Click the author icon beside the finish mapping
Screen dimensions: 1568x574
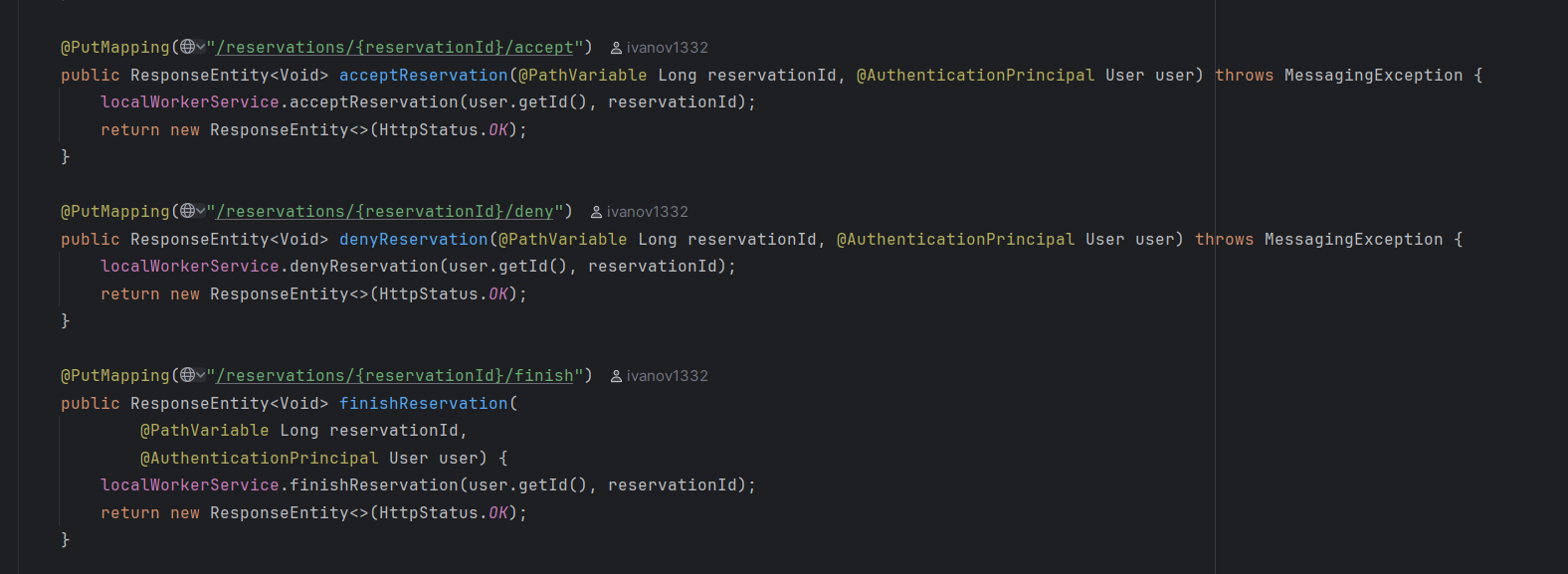pyautogui.click(x=616, y=376)
